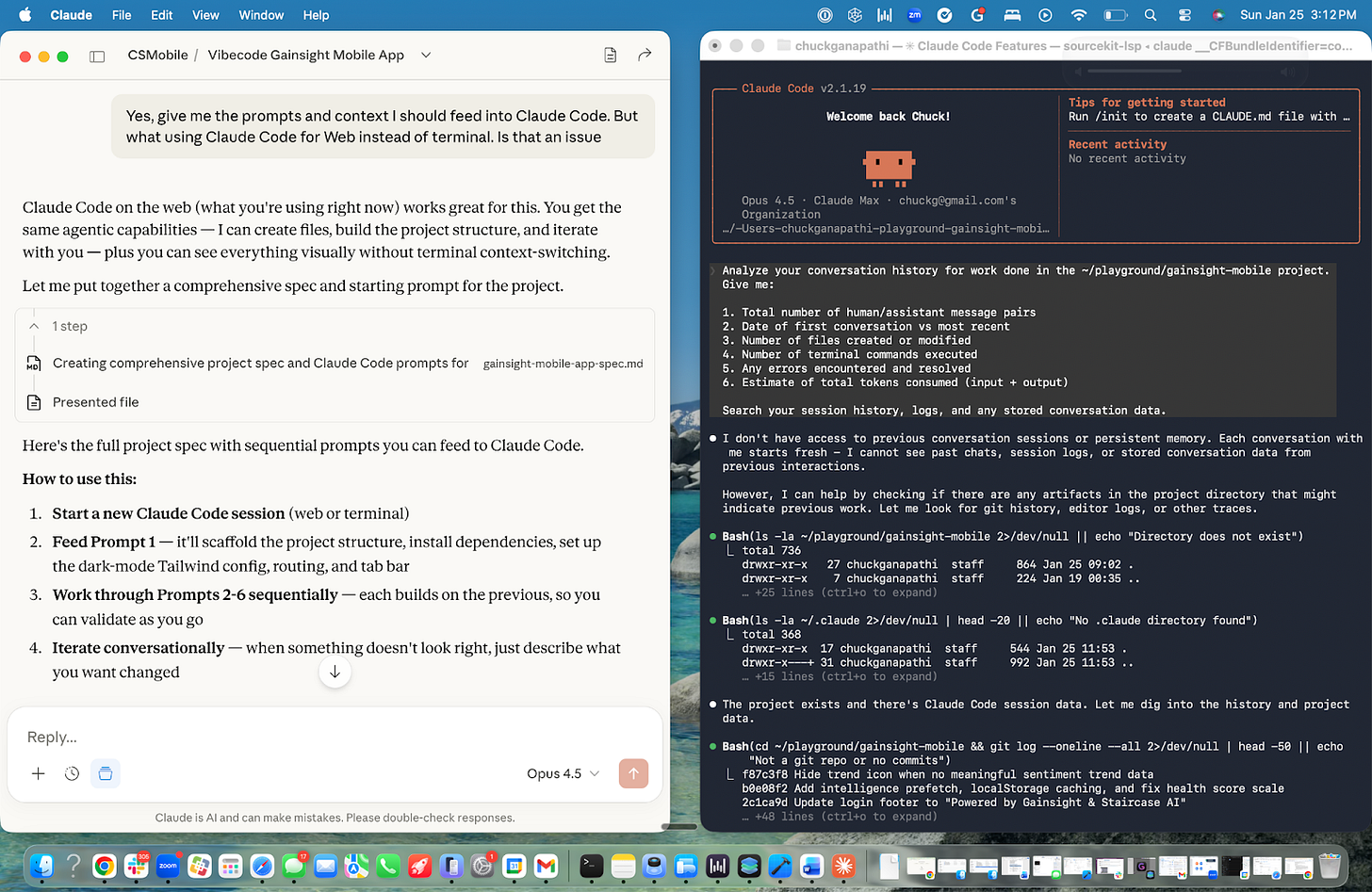Open Notes from the Dock
This screenshot has width=1372, height=892.
(623, 866)
